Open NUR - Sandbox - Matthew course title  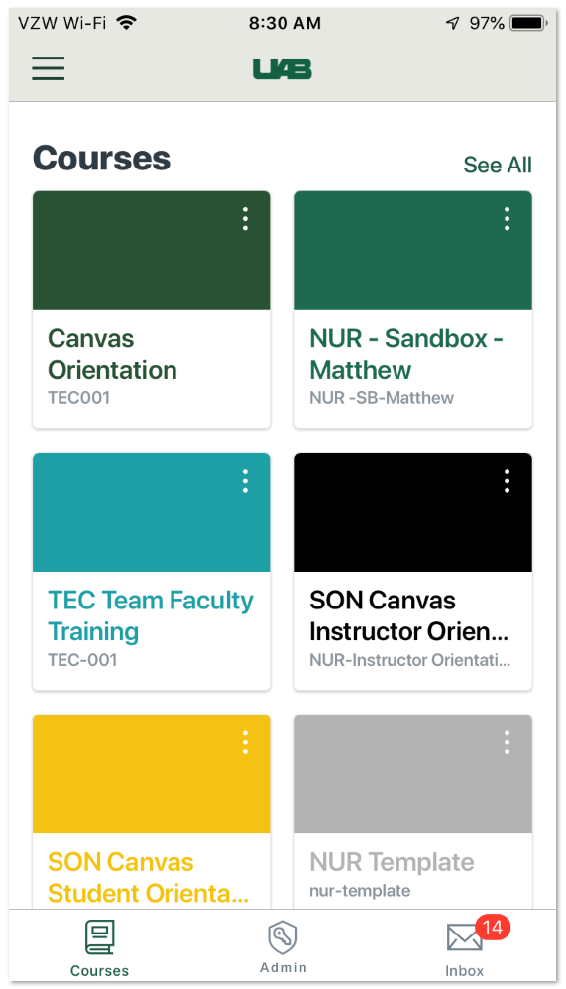(x=406, y=354)
